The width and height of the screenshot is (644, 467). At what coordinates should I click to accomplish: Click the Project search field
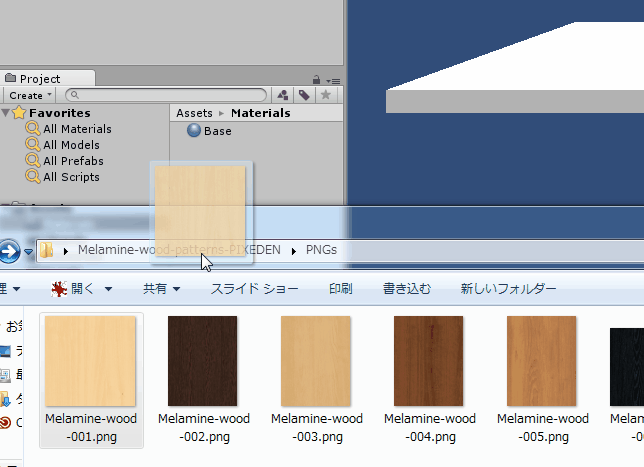(166, 95)
